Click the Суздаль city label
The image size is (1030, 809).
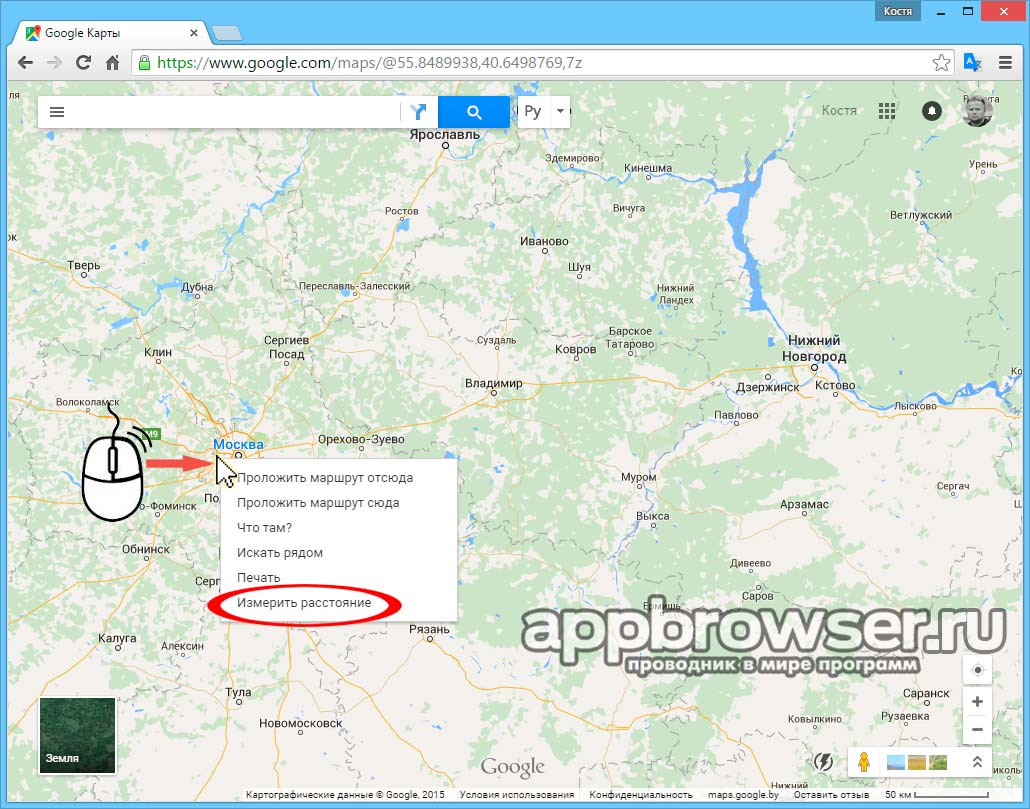point(497,340)
